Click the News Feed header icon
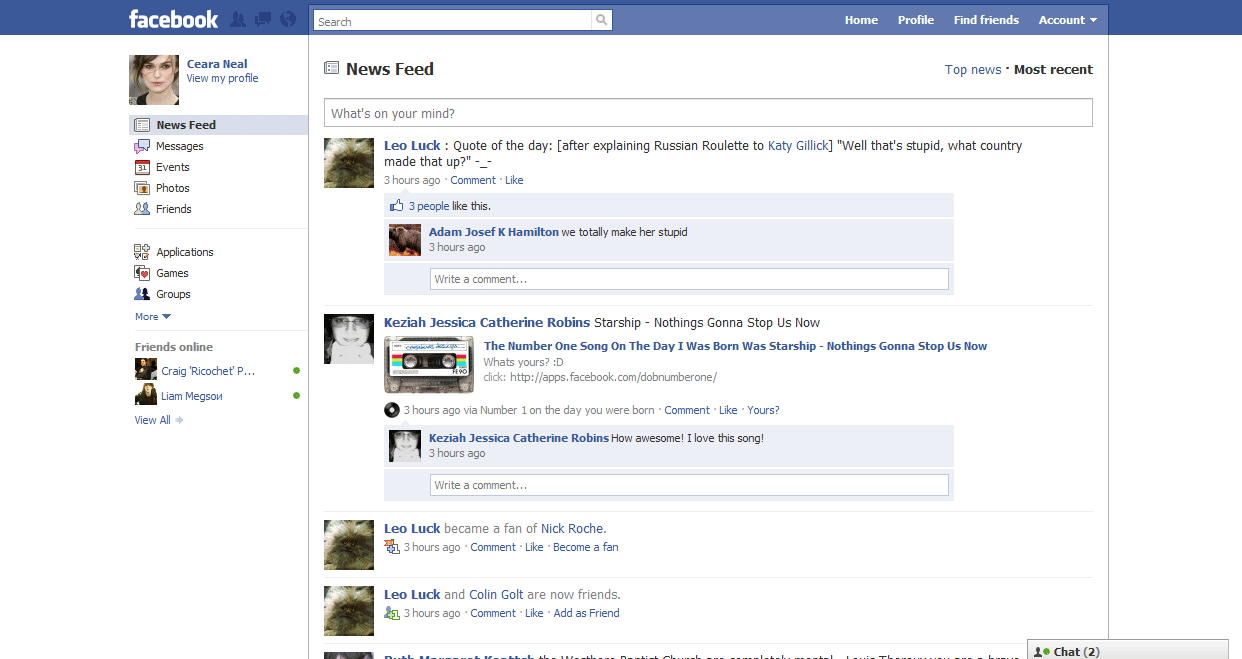 click(332, 68)
